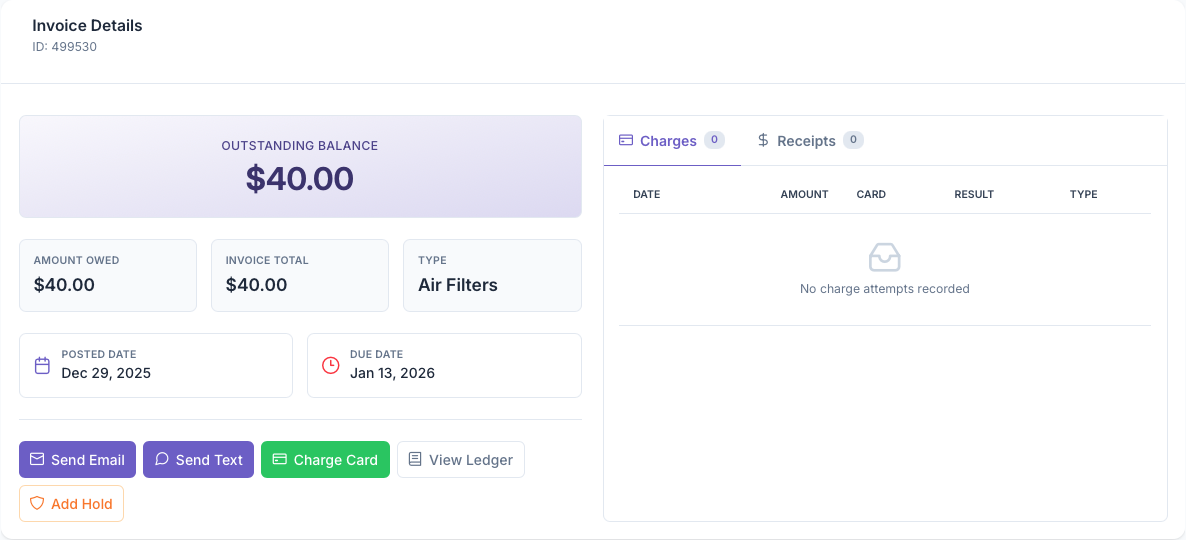
Task: Select the Receipts count badge
Action: point(853,140)
